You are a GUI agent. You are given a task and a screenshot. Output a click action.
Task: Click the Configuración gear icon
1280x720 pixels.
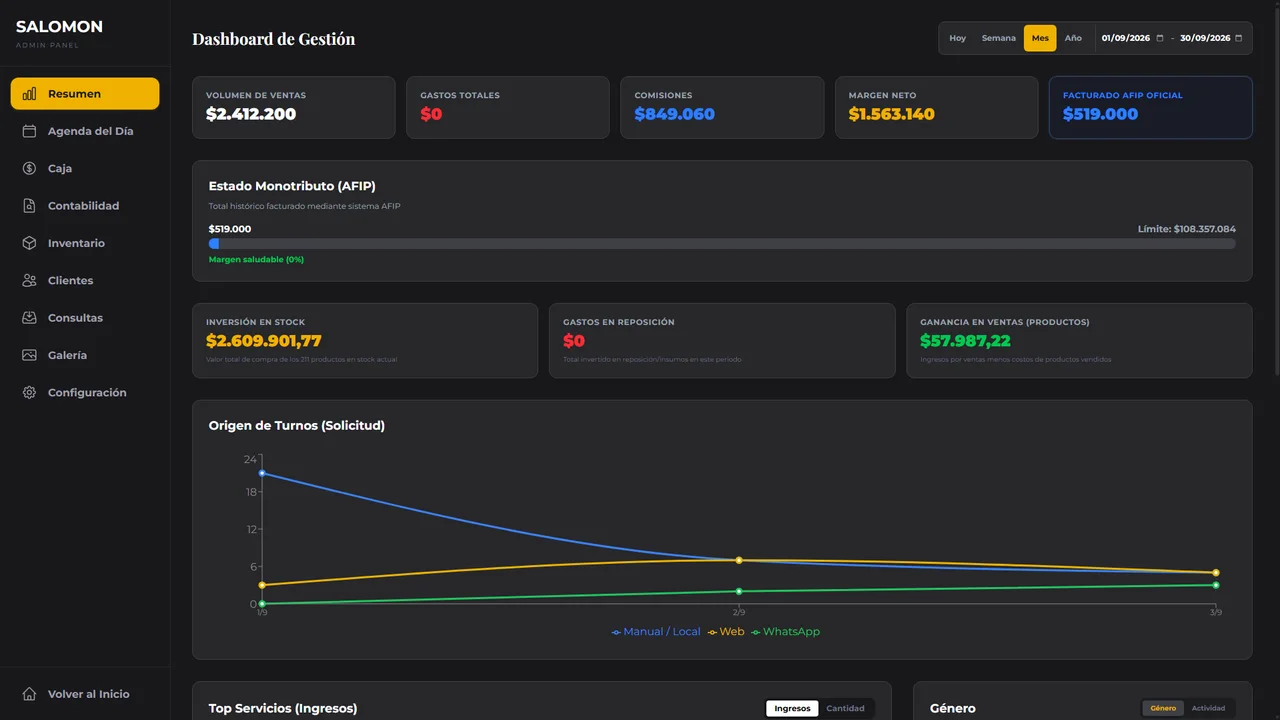coord(29,392)
